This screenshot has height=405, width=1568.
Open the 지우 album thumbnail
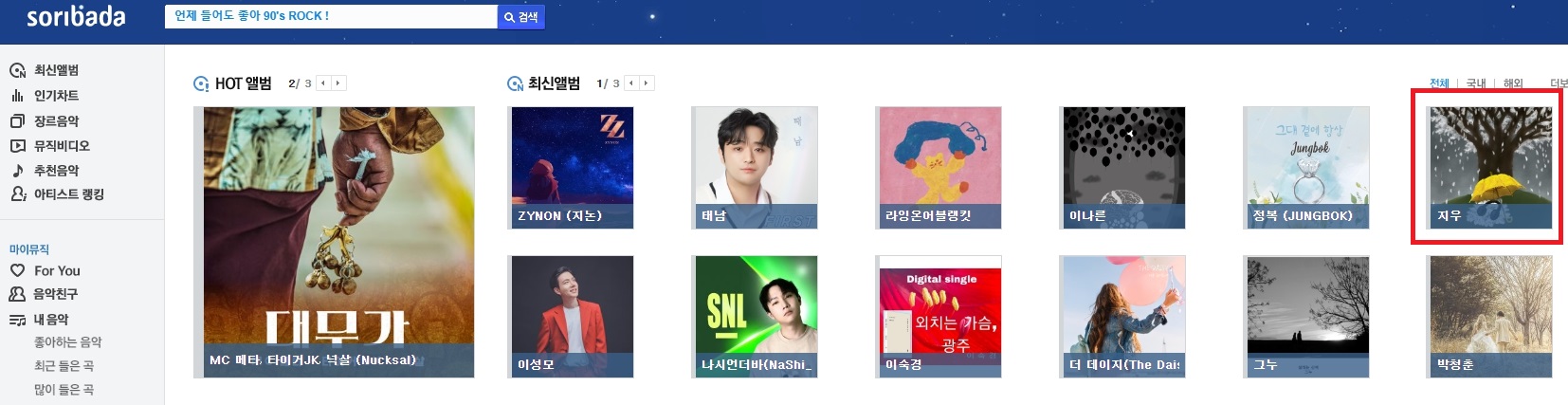pyautogui.click(x=1491, y=168)
